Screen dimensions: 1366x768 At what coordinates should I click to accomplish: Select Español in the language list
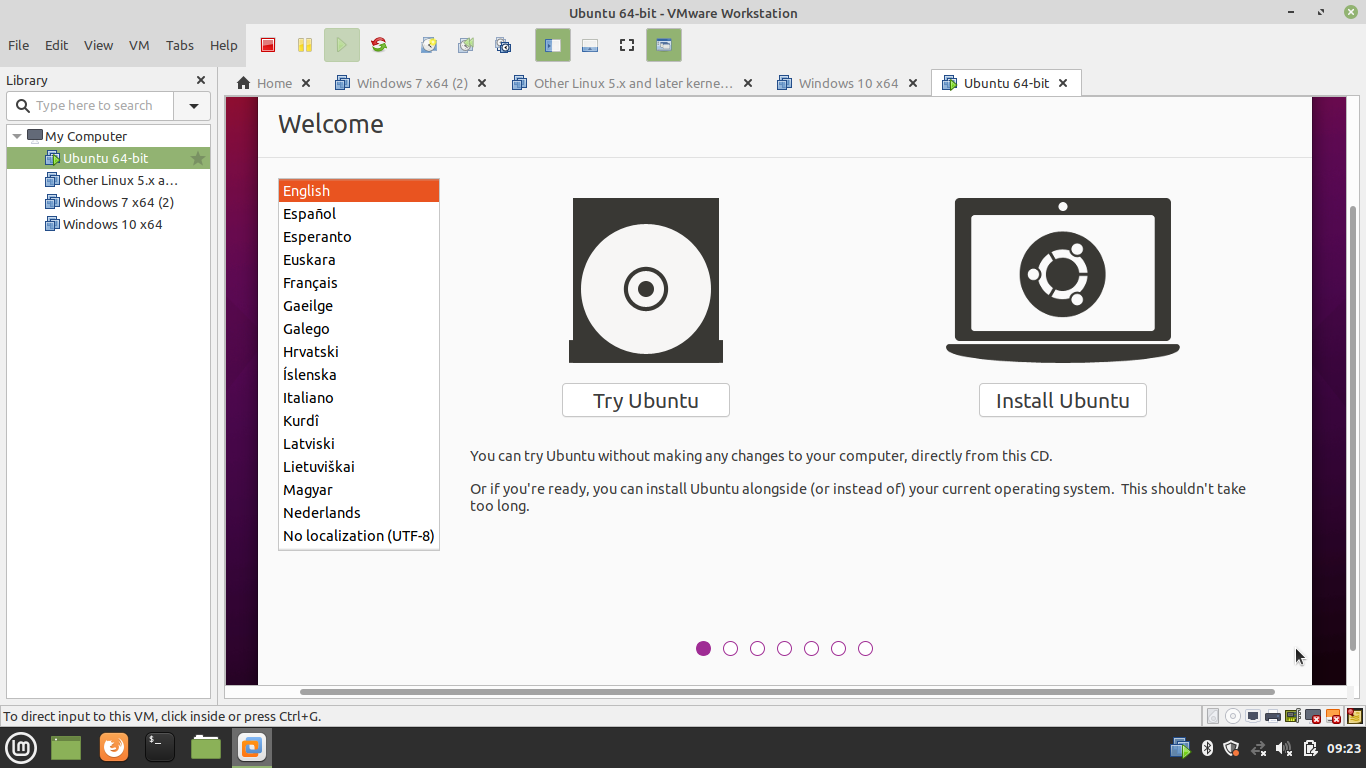point(359,214)
